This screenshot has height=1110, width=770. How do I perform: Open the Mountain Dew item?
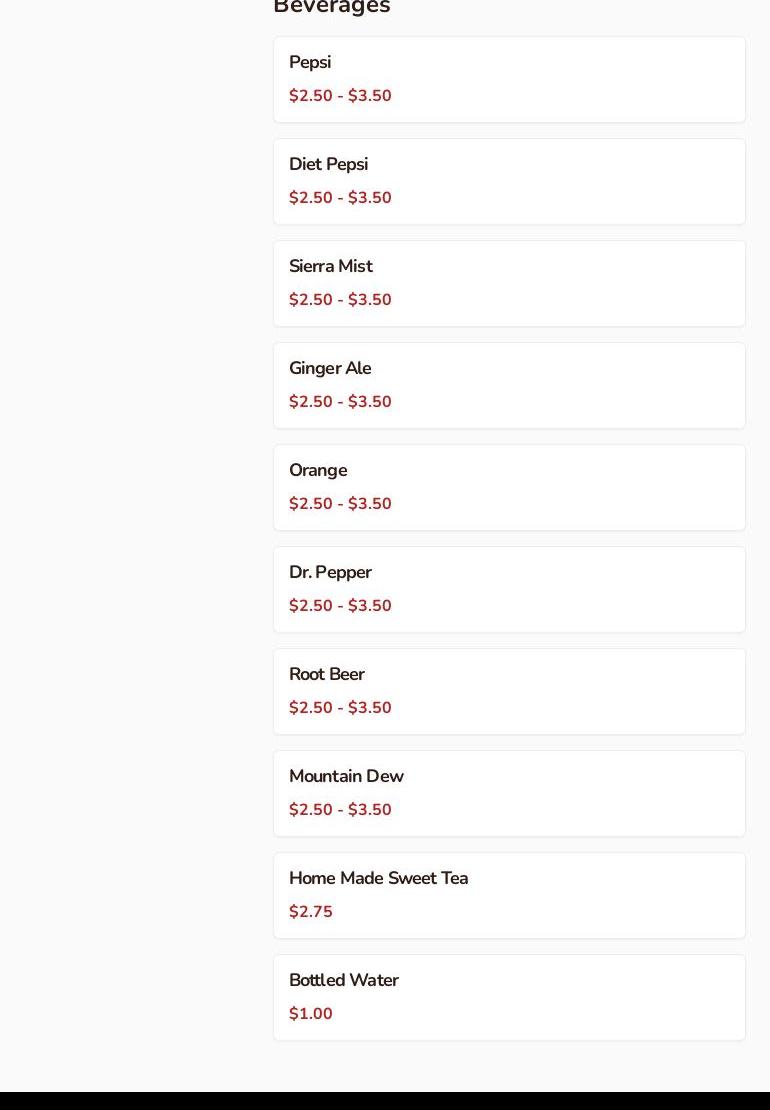(346, 776)
